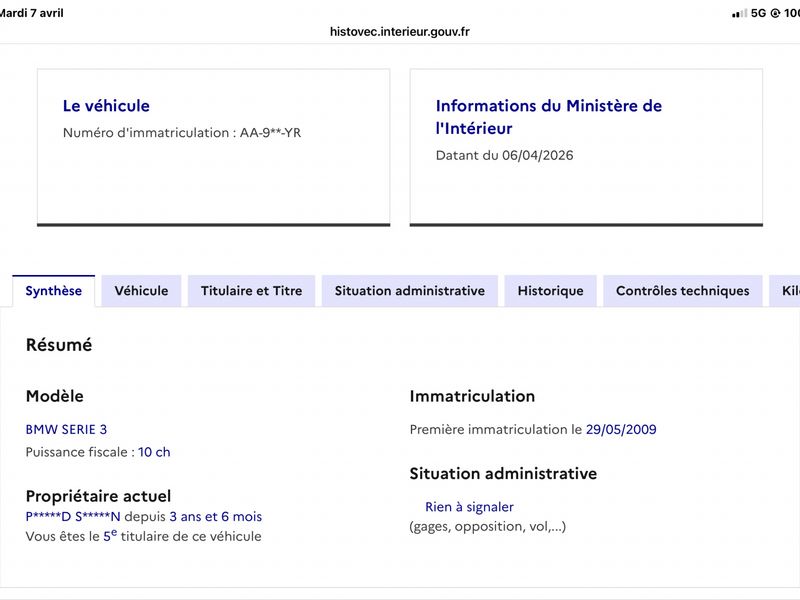Switch to the Véhicule tab
The height and width of the screenshot is (600, 800).
(x=141, y=291)
